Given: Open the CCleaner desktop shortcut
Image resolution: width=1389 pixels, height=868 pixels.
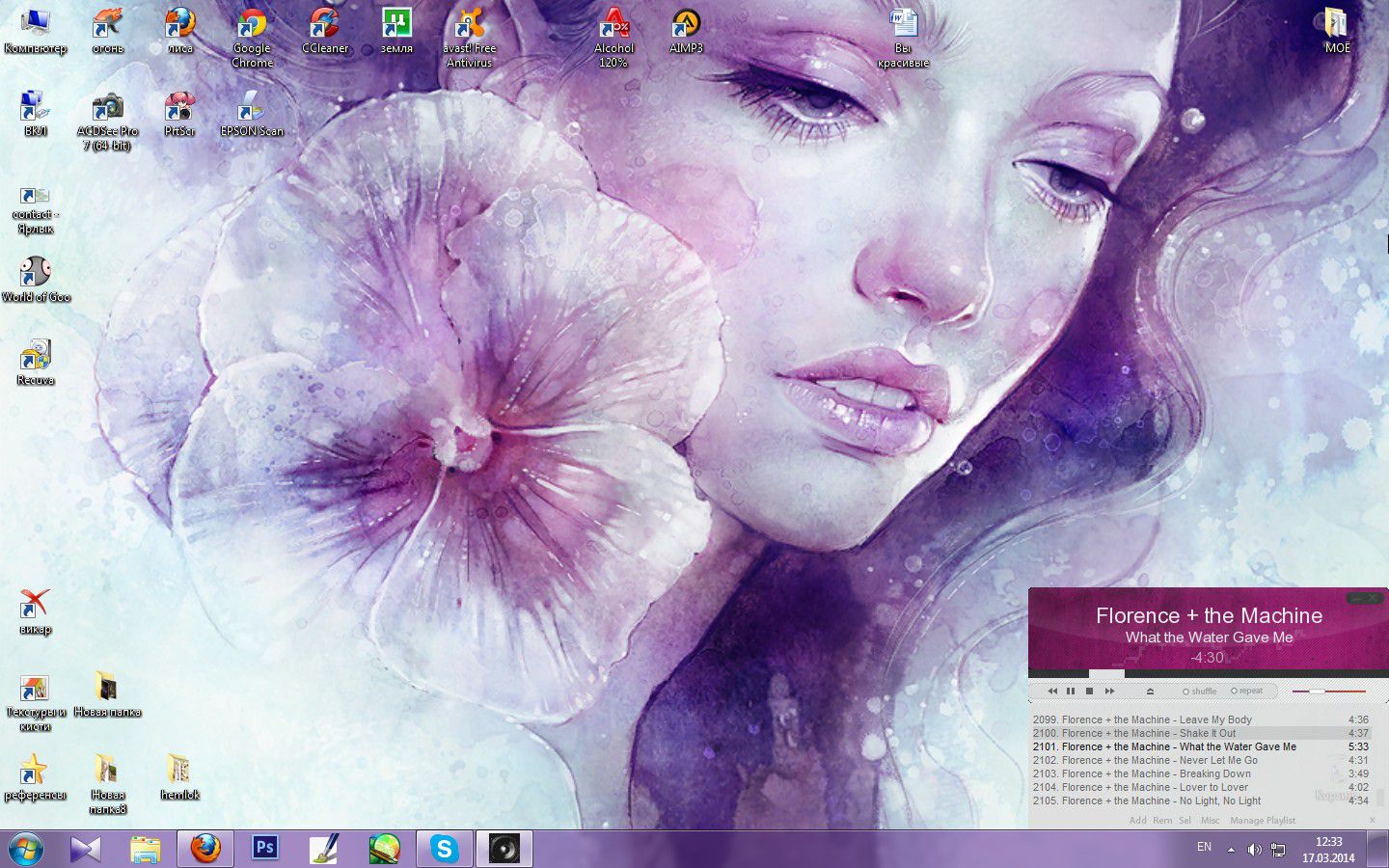Looking at the screenshot, I should pos(325,32).
